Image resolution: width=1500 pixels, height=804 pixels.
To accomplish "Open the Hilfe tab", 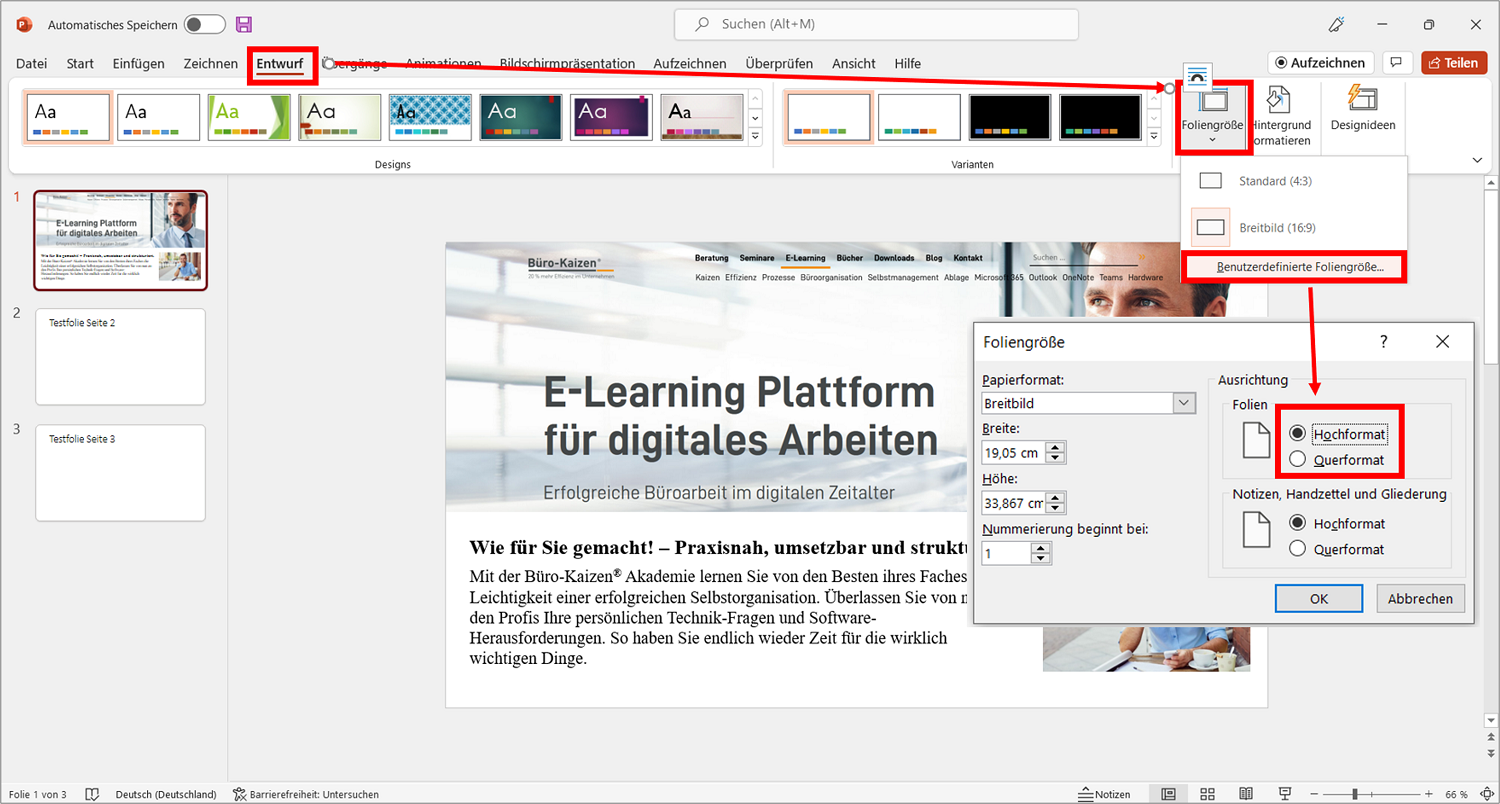I will pyautogui.click(x=908, y=63).
